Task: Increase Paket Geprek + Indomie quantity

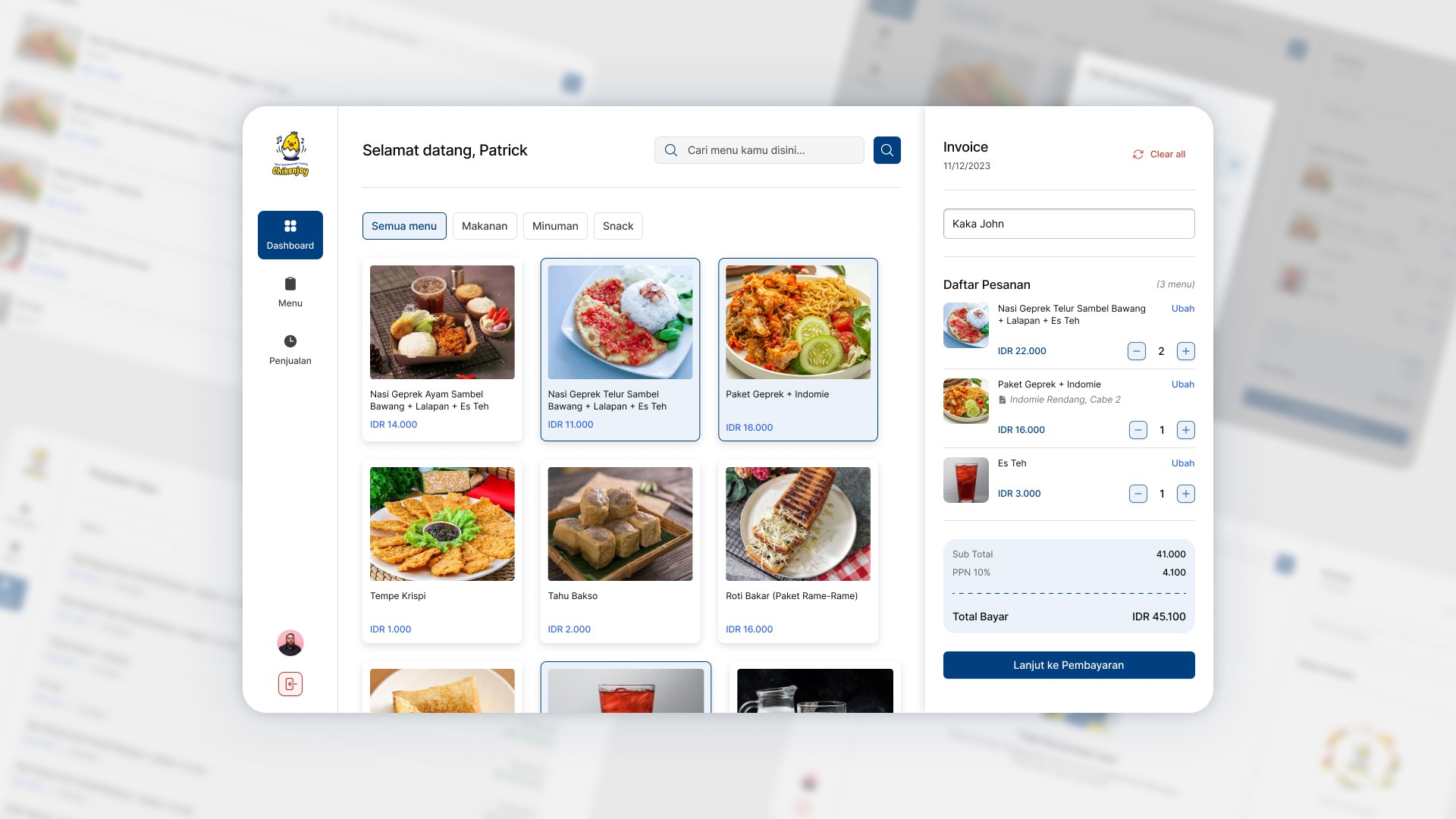Action: click(x=1185, y=430)
